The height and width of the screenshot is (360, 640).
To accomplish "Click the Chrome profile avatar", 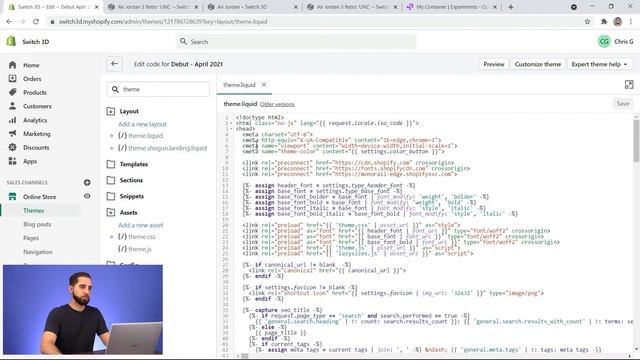I will [618, 22].
